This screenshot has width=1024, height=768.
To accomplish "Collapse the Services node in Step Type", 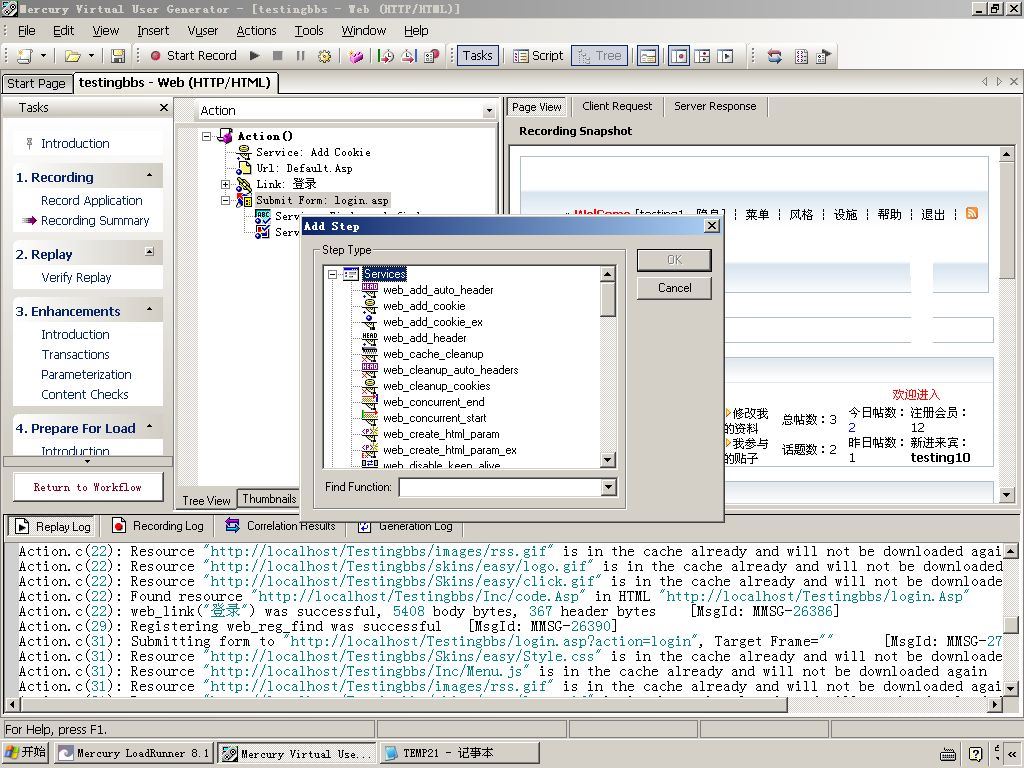I will tap(332, 274).
